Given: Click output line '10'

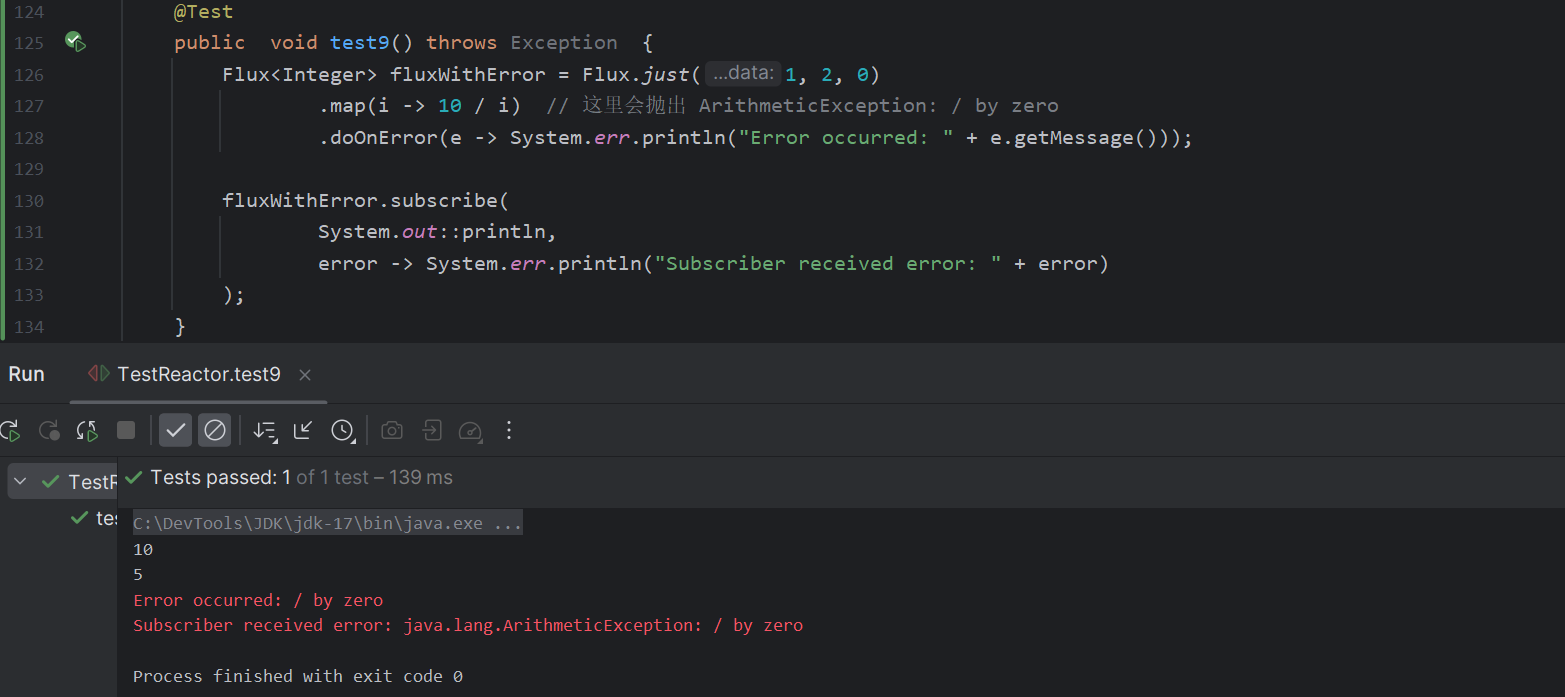Looking at the screenshot, I should tap(143, 549).
